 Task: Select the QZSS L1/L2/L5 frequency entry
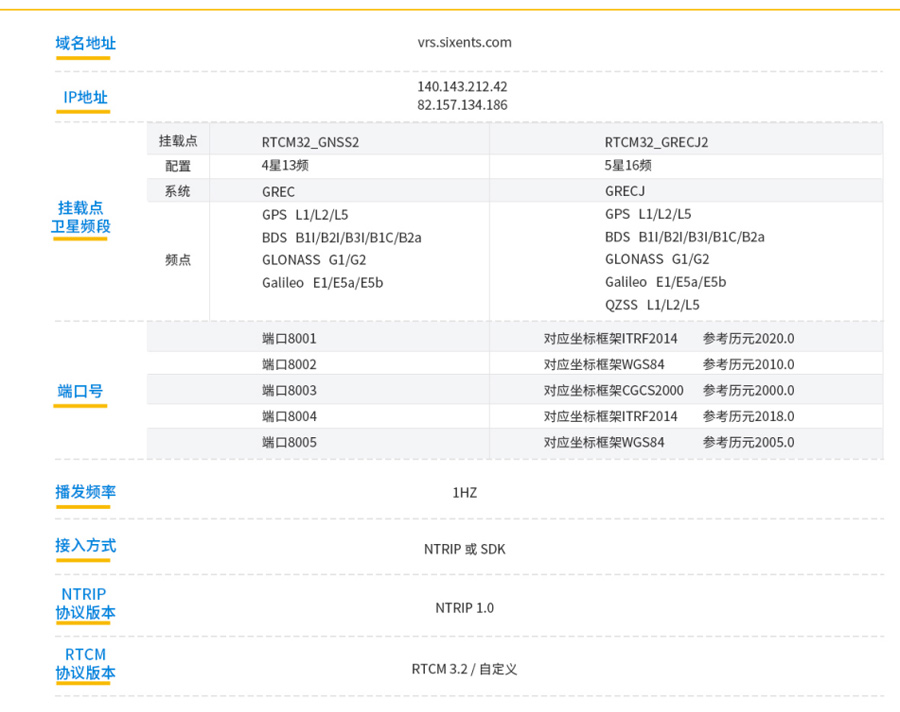(x=652, y=305)
